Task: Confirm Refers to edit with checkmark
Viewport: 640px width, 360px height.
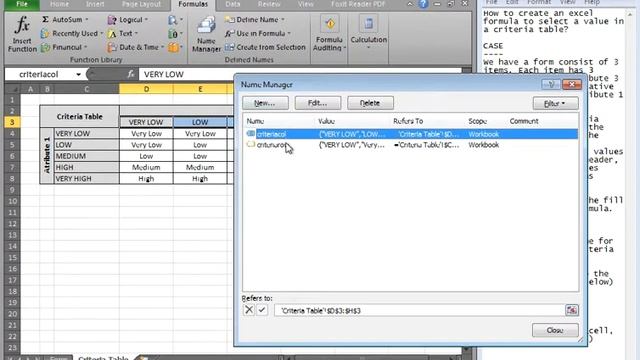Action: click(262, 310)
